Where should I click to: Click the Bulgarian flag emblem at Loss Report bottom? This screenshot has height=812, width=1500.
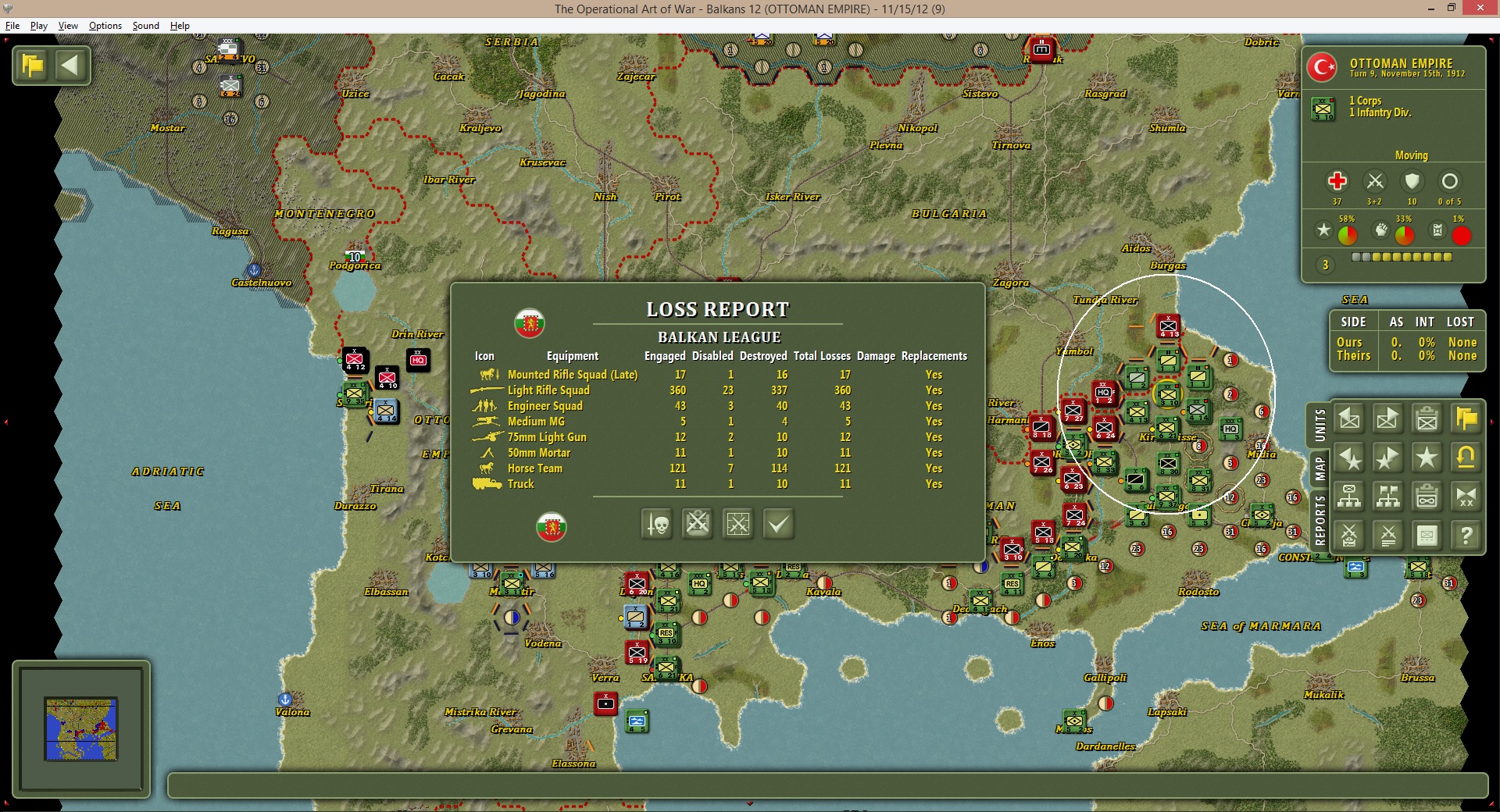coord(551,526)
